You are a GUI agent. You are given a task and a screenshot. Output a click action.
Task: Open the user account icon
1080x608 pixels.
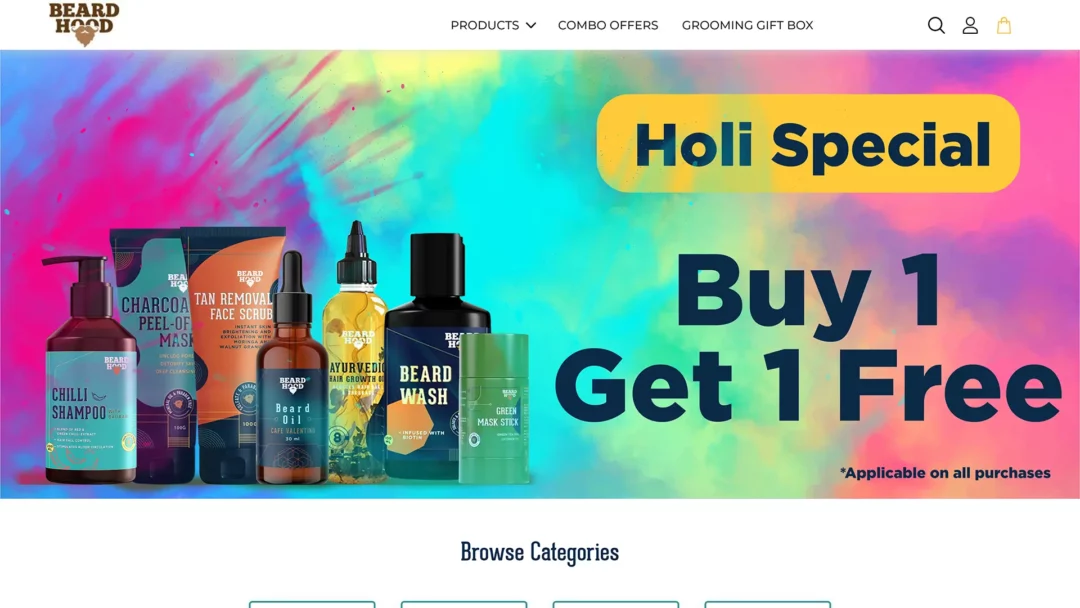970,25
